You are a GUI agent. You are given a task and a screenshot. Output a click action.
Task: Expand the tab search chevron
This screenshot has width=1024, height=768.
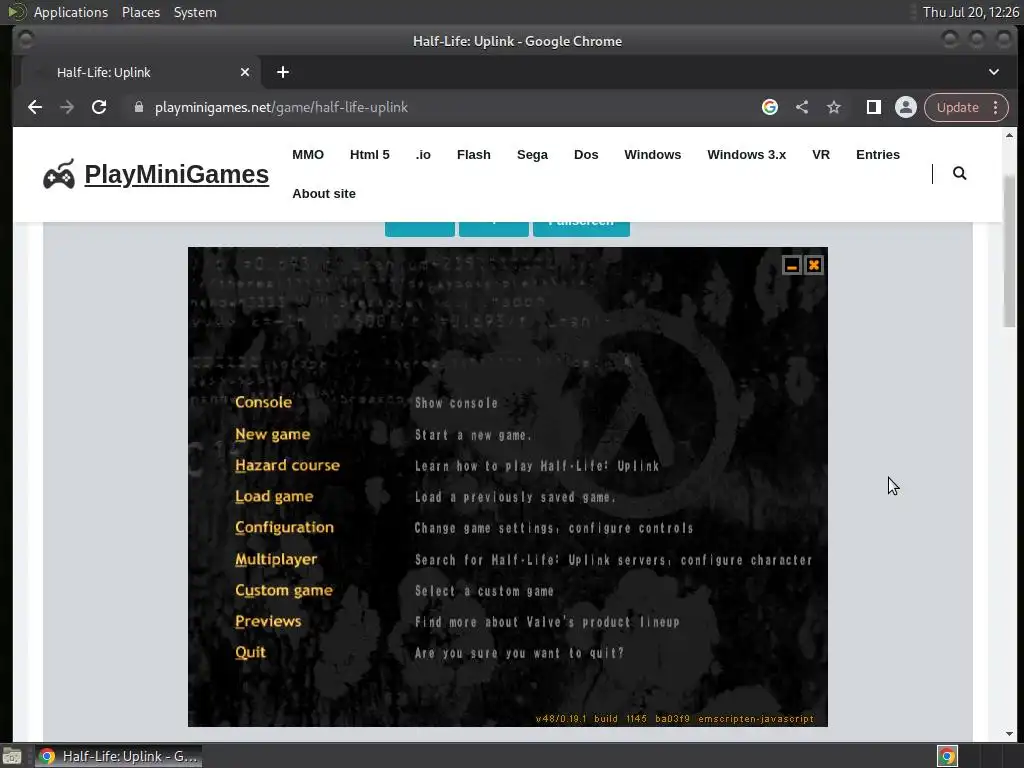(994, 72)
